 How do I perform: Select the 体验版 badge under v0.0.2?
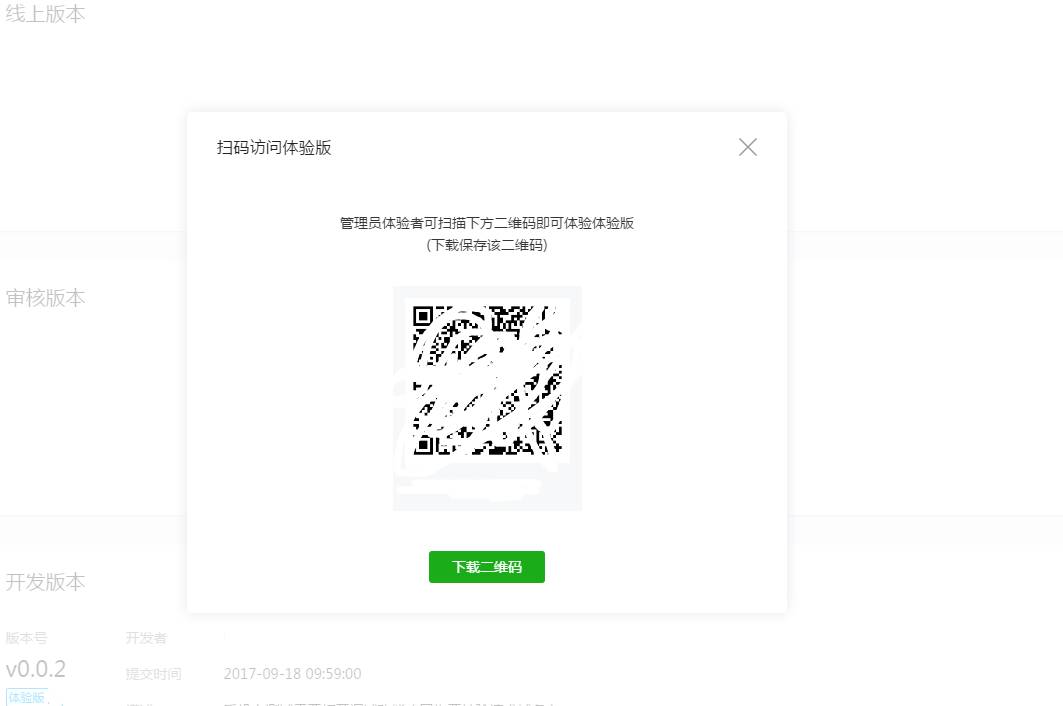coord(26,697)
